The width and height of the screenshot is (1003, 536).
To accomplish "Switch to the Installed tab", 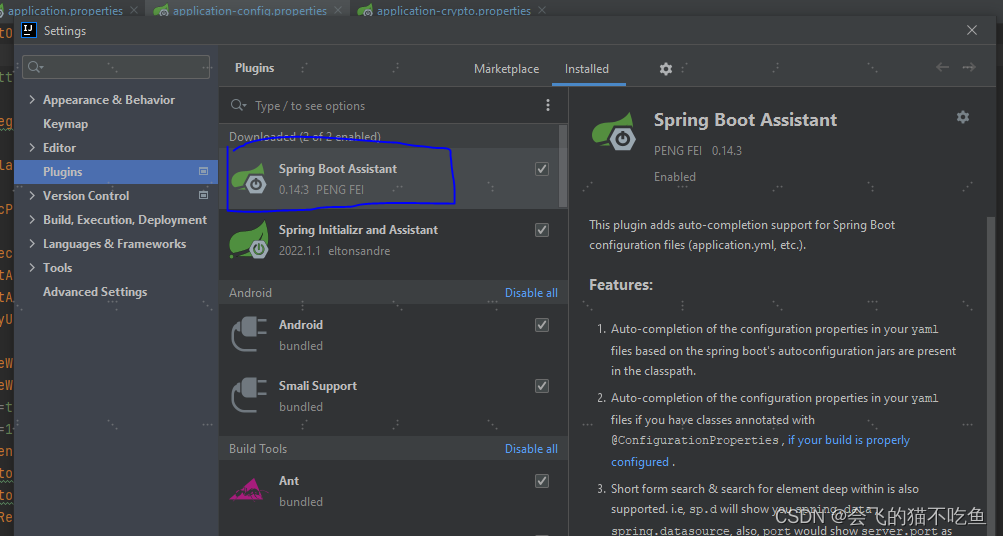I will click(x=587, y=68).
